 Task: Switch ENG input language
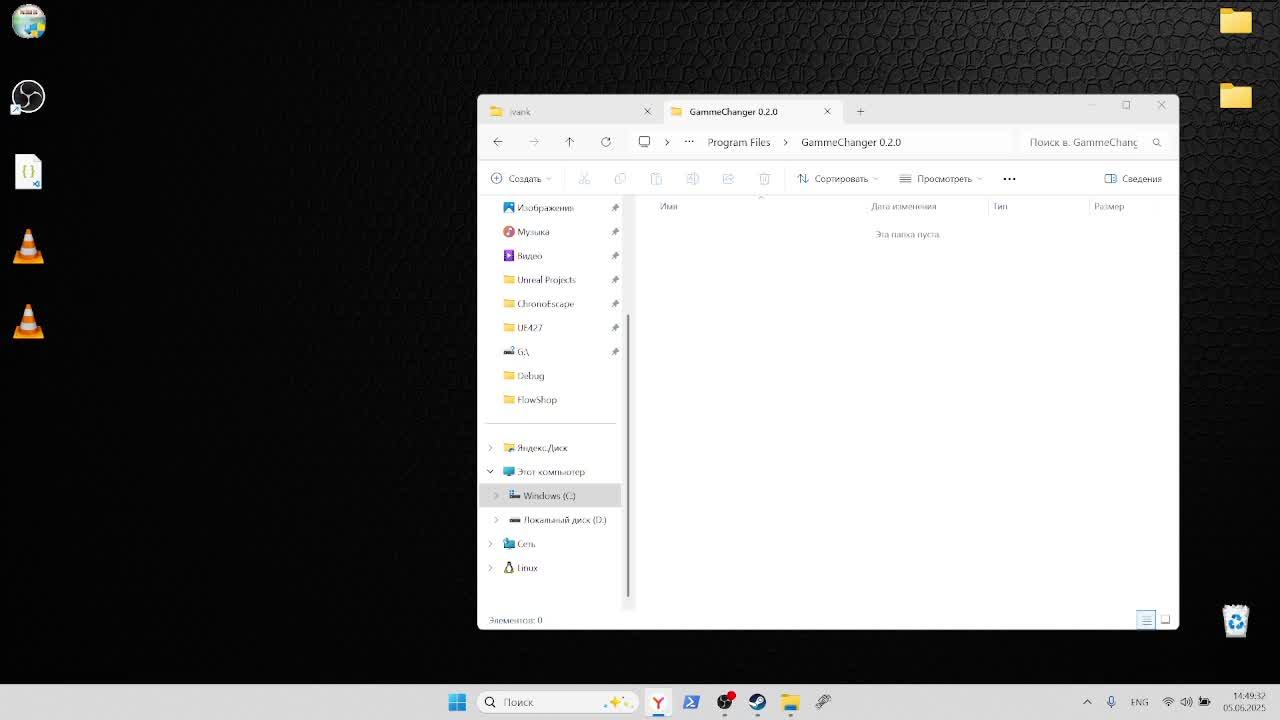tap(1139, 702)
